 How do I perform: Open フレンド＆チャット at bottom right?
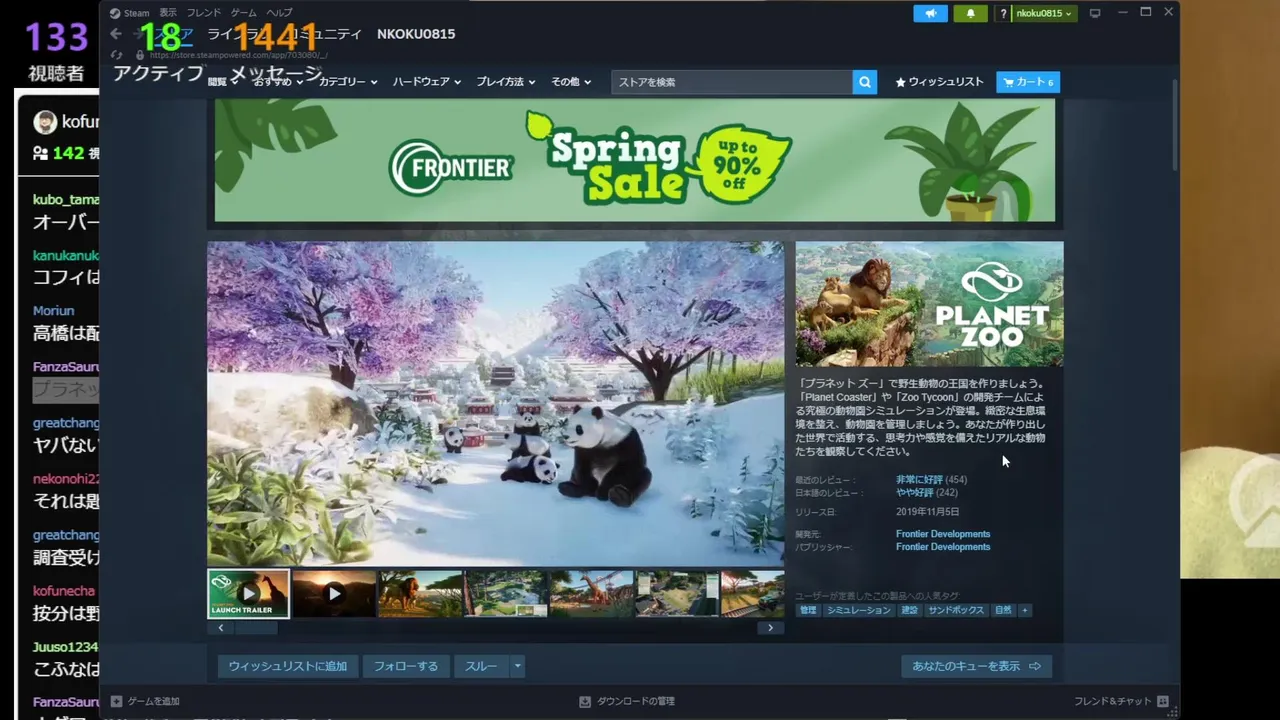1112,701
